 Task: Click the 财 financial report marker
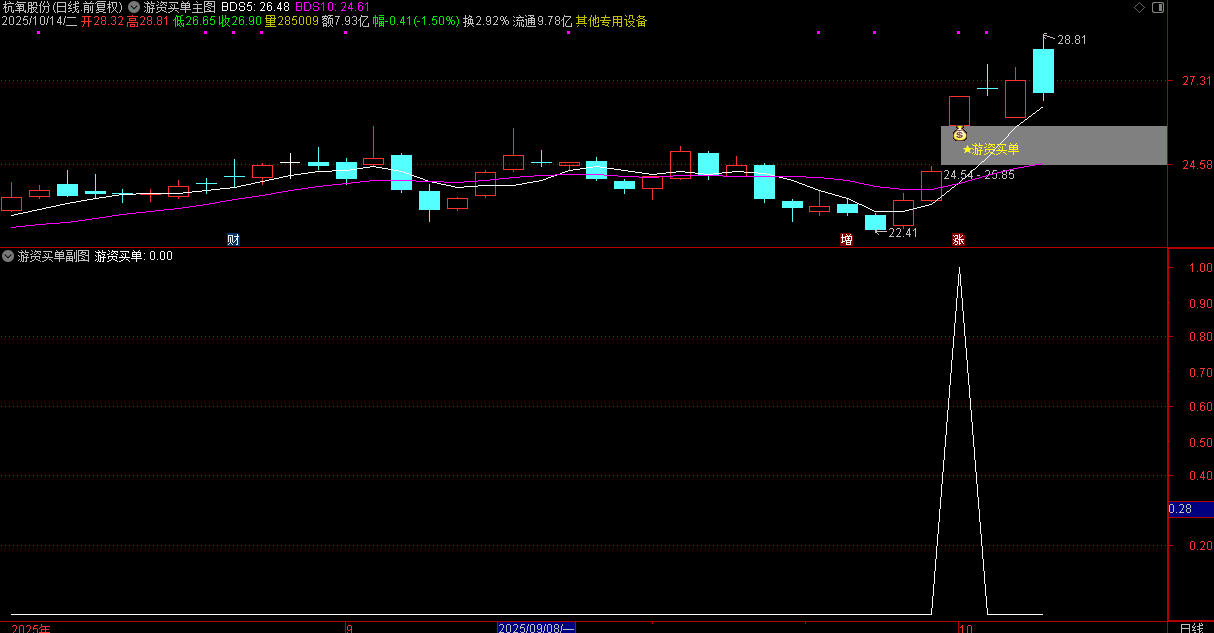233,240
